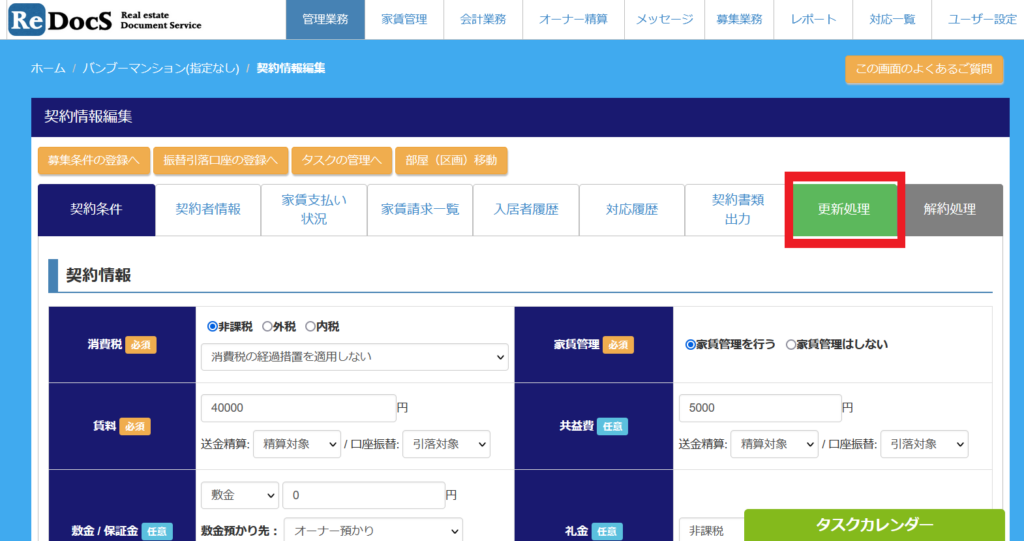Open the タスクカレンダー panel
The width and height of the screenshot is (1024, 541).
874,525
